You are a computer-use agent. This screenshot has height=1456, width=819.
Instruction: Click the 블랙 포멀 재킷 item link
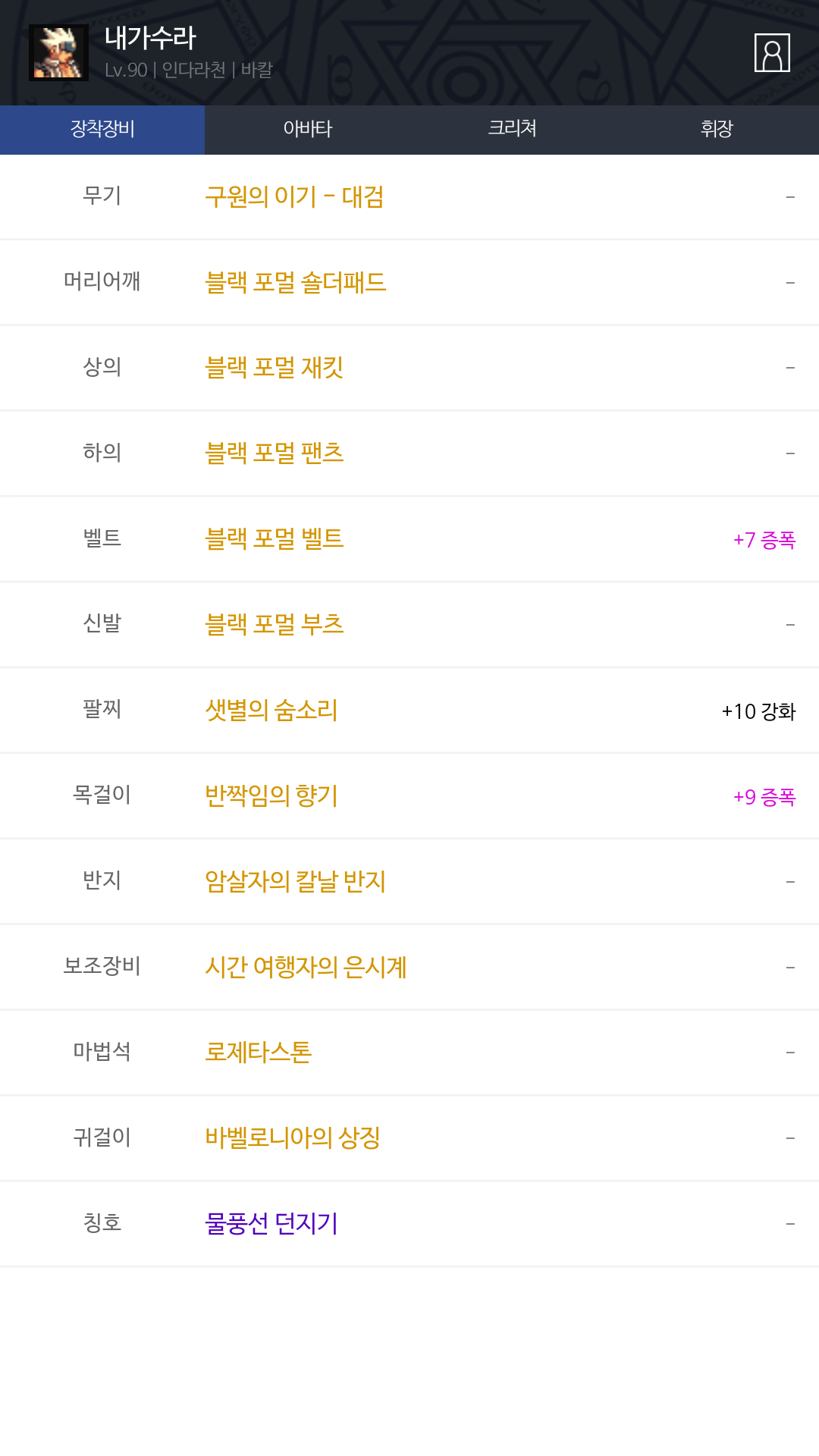[x=274, y=368]
